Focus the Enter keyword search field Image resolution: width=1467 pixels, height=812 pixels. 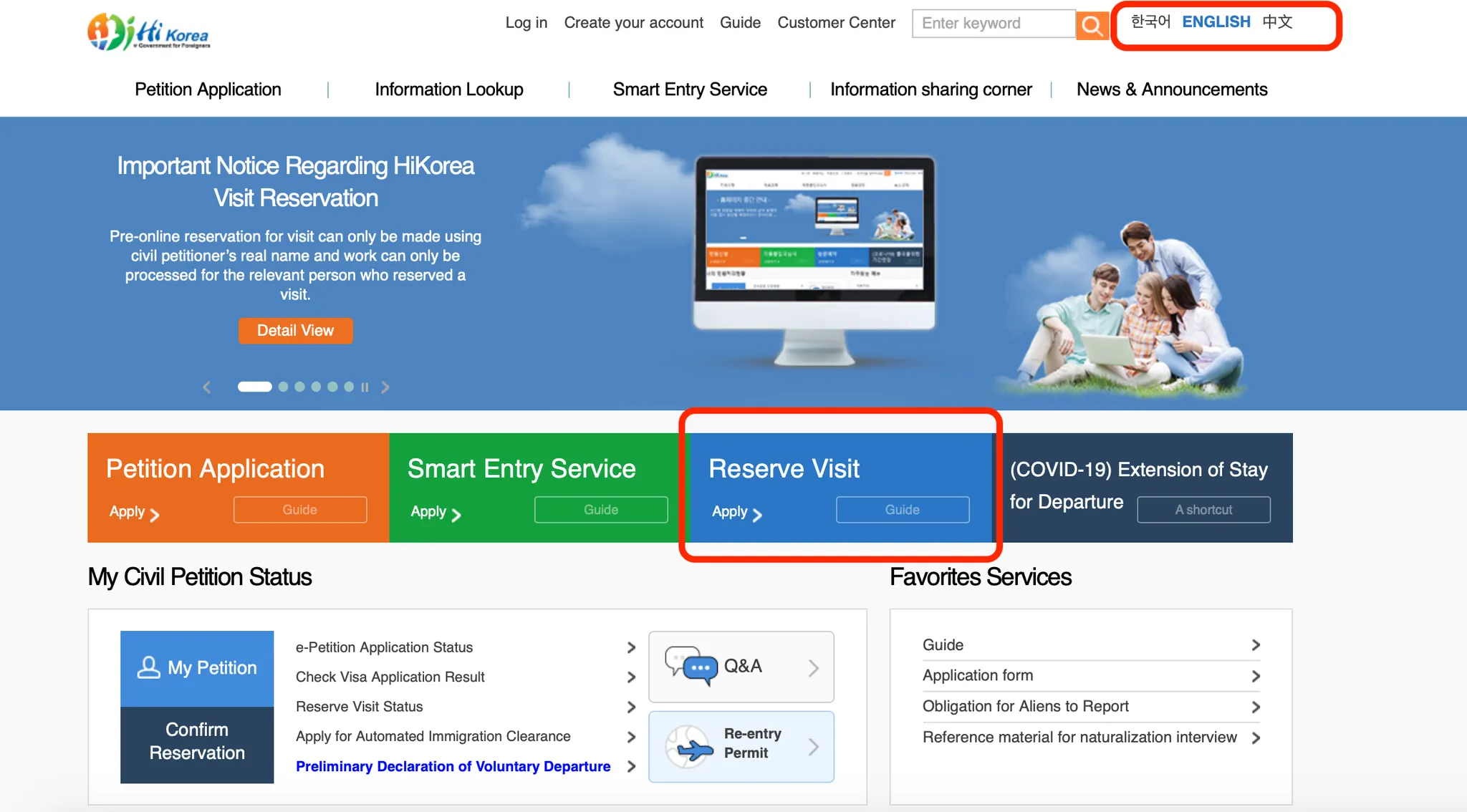[x=992, y=24]
